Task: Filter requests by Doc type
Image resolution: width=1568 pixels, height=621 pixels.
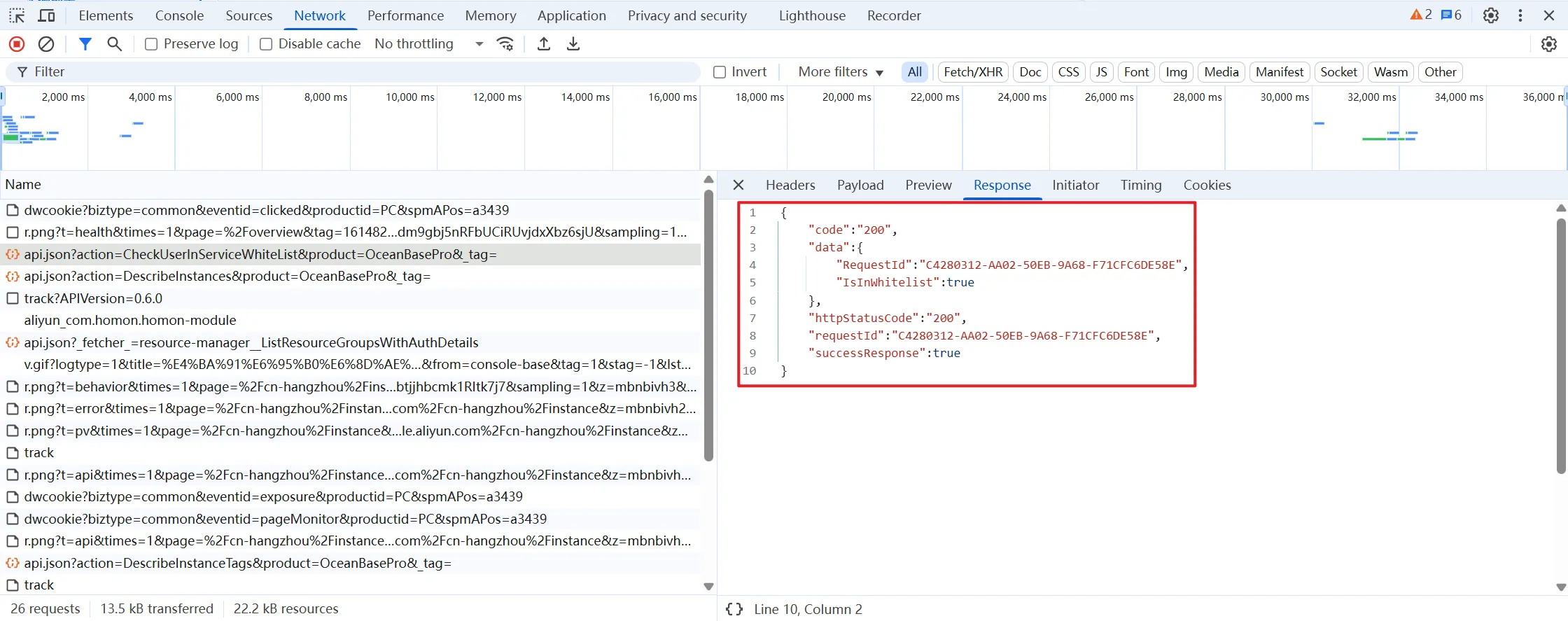Action: pyautogui.click(x=1030, y=72)
